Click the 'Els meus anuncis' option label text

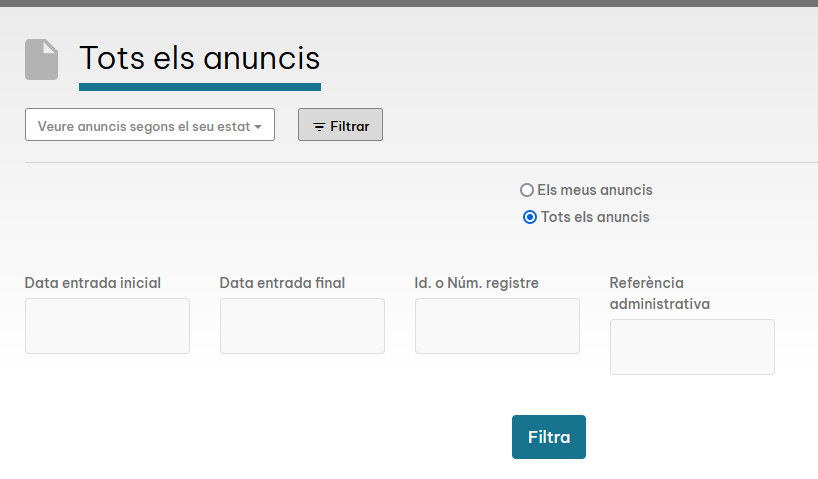click(594, 190)
